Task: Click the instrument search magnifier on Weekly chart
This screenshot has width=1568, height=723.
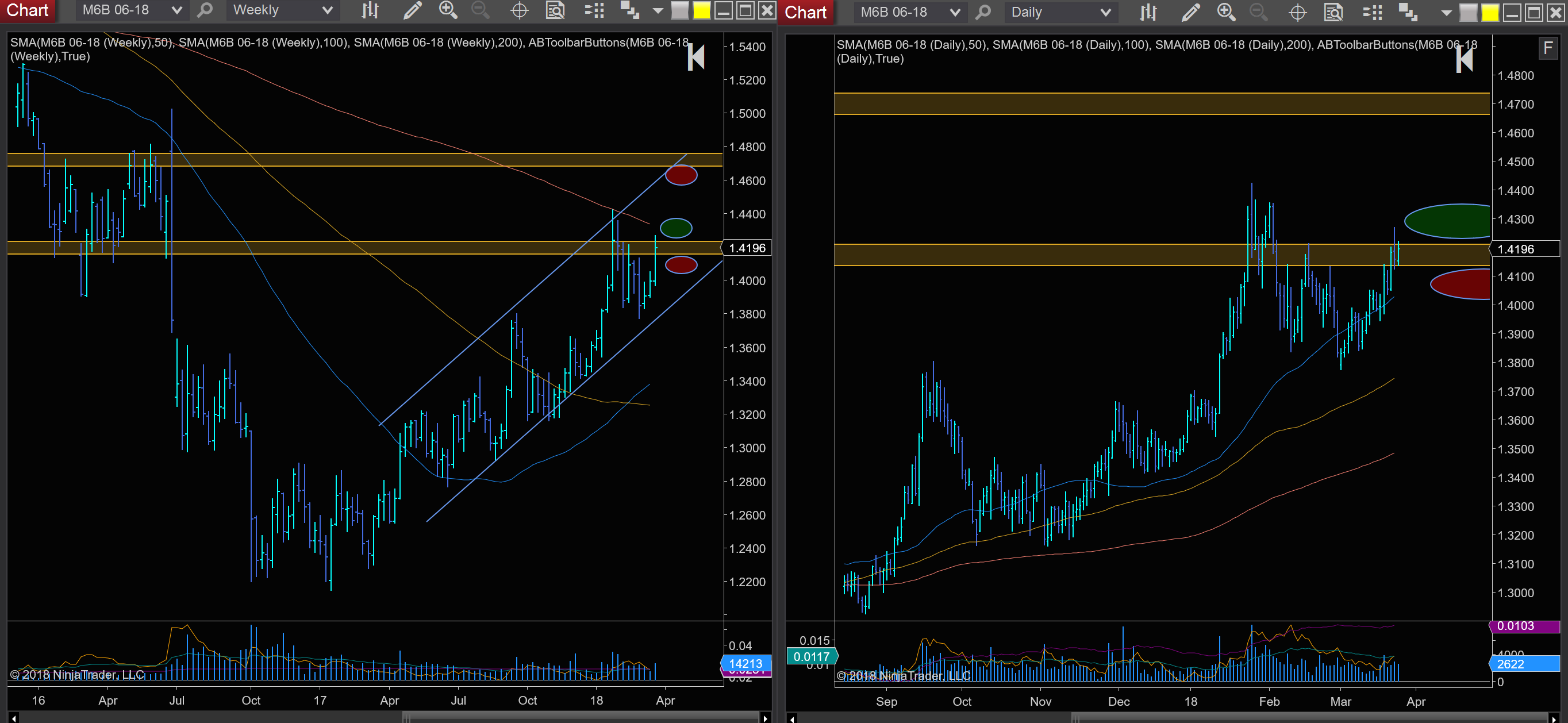Action: 206,10
